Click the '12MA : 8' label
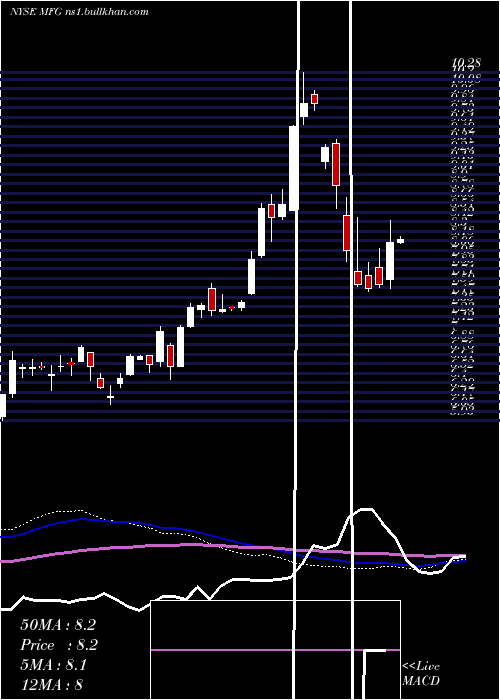Screen dimensions: 500x700 point(51,684)
